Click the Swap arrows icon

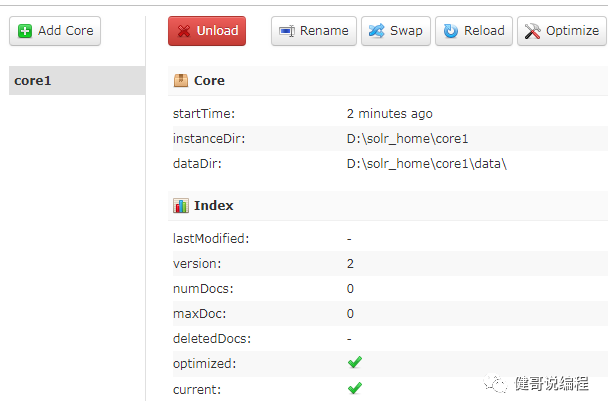pyautogui.click(x=377, y=31)
